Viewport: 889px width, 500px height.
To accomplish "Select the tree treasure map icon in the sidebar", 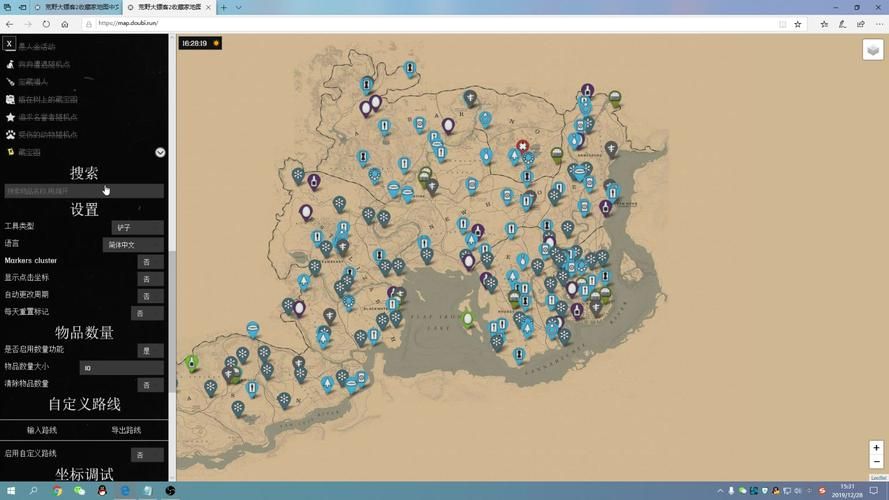I will 10,100.
